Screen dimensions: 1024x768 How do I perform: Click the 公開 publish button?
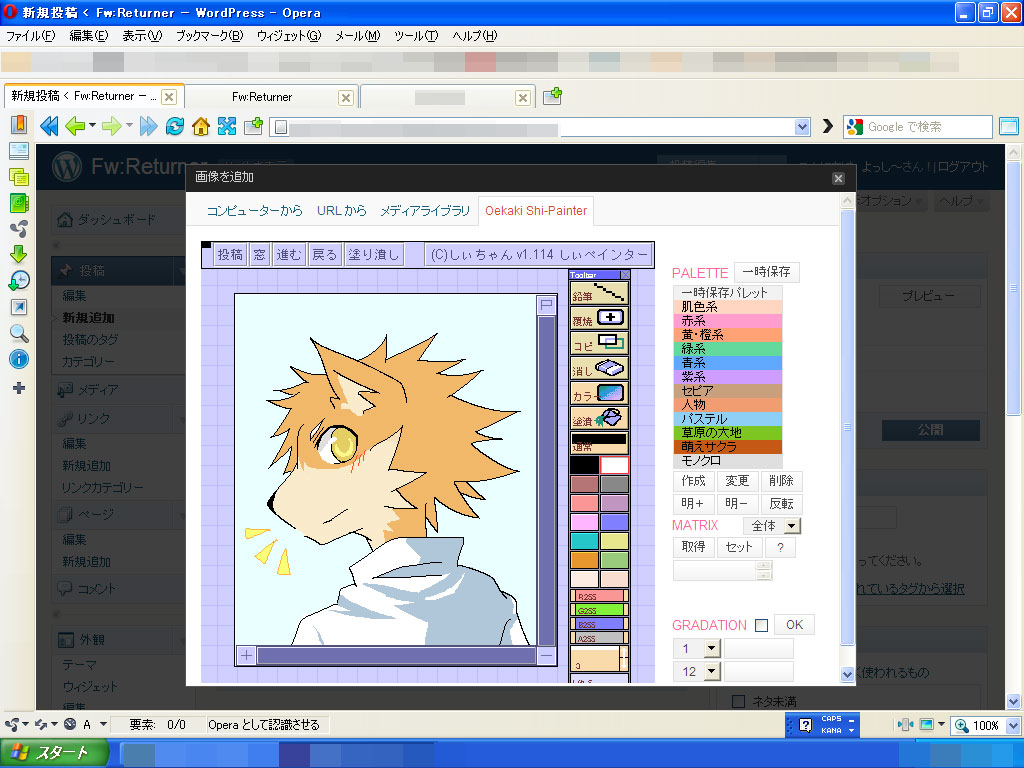[930, 429]
